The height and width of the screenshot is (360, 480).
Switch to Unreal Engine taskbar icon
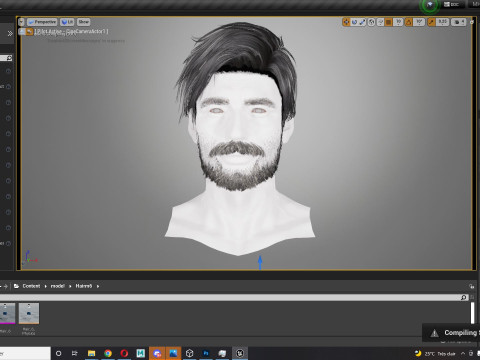(x=240, y=353)
